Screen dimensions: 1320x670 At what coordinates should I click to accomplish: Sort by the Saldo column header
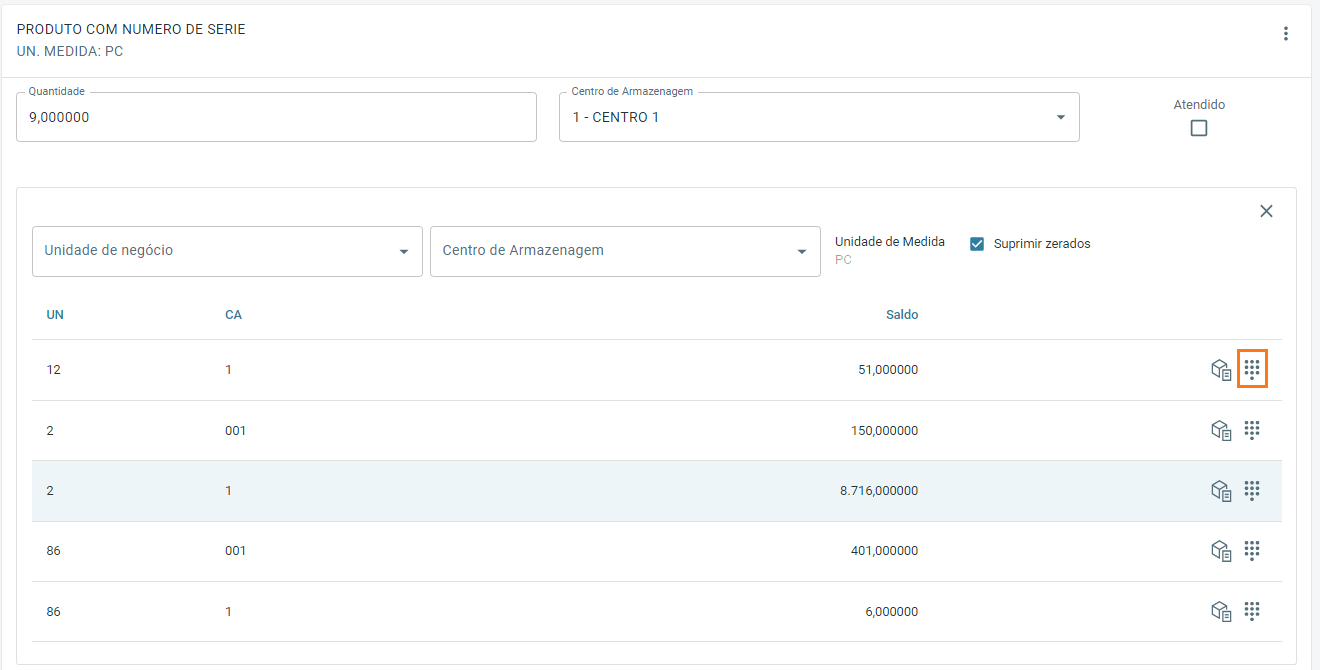[901, 315]
